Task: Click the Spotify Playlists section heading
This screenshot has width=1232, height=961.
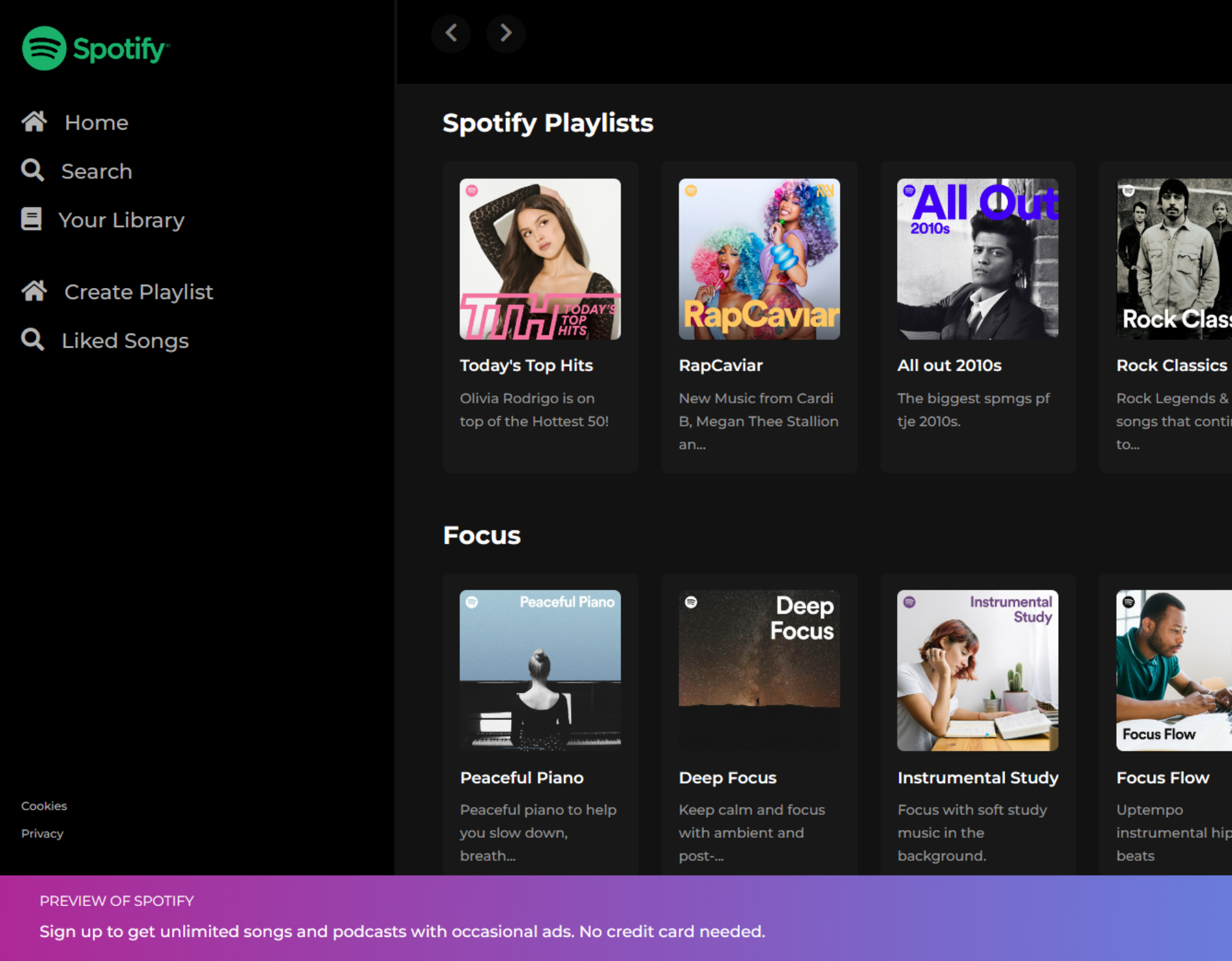Action: 548,123
